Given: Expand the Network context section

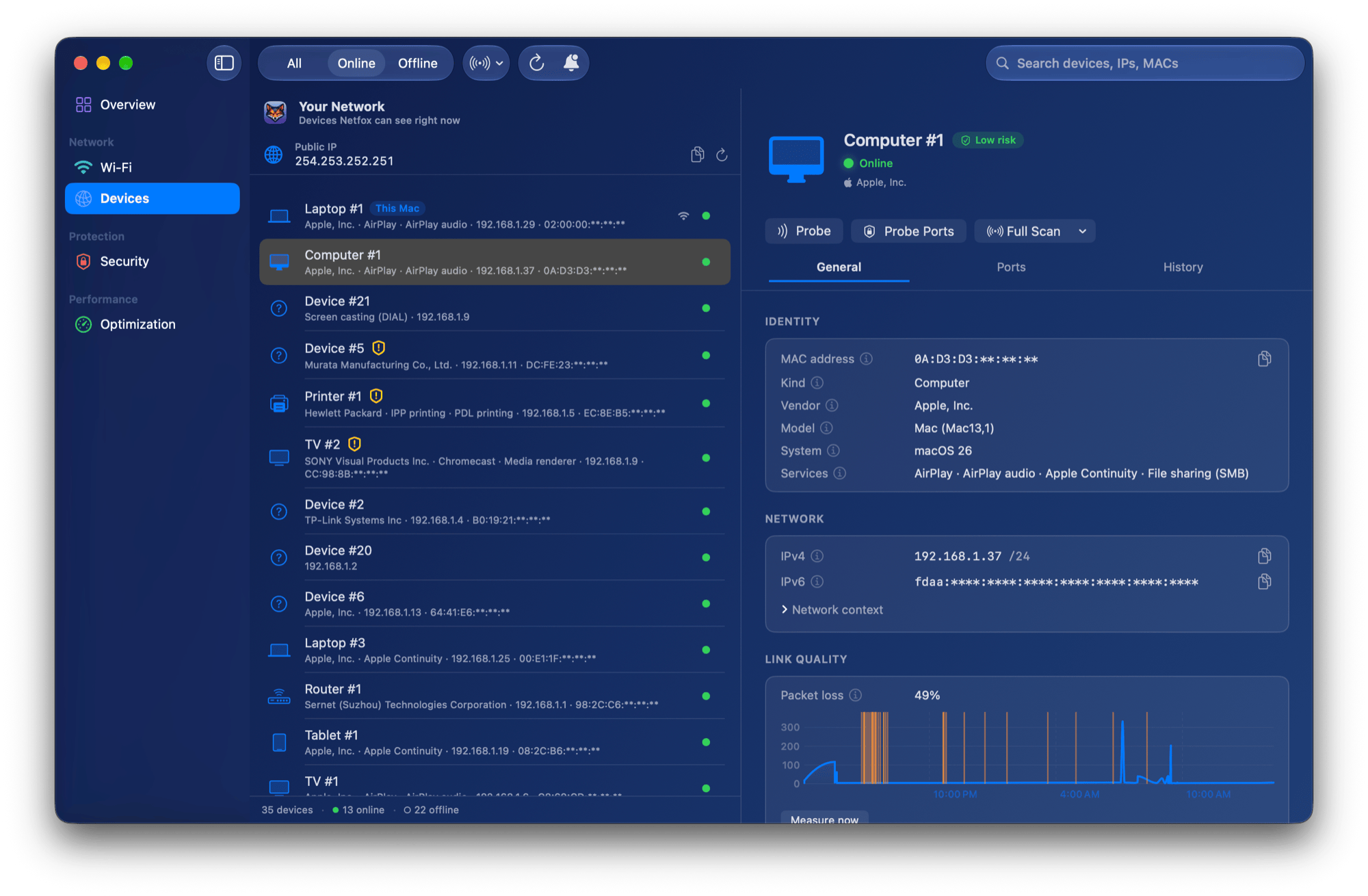Looking at the screenshot, I should 832,609.
